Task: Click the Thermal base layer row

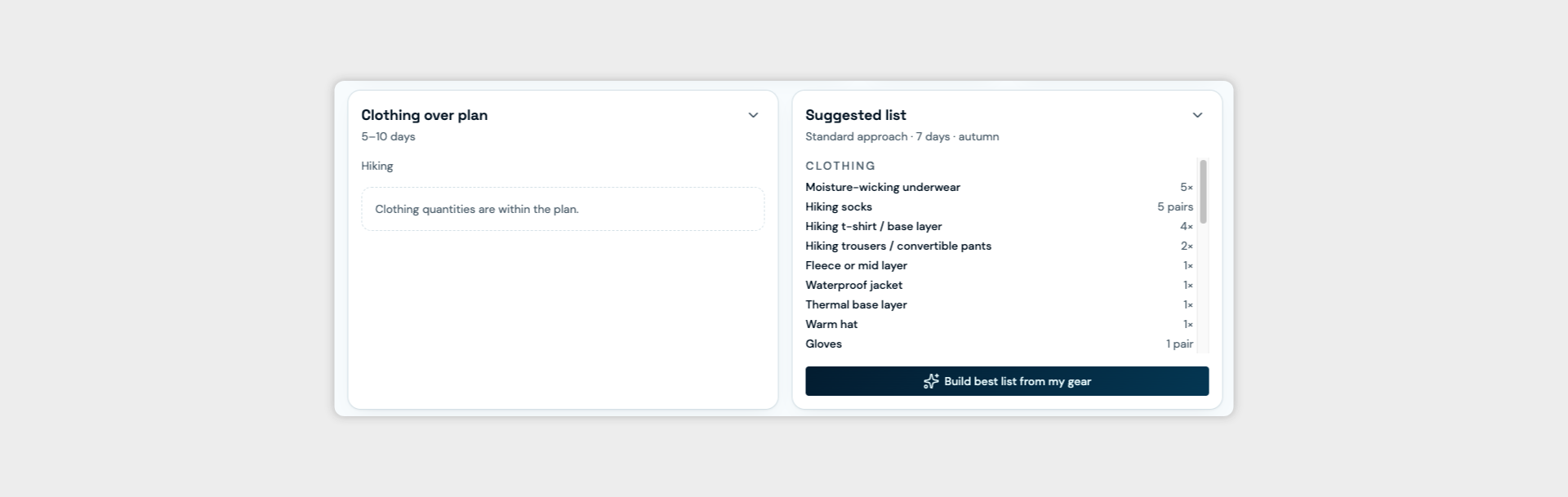Action: point(999,304)
